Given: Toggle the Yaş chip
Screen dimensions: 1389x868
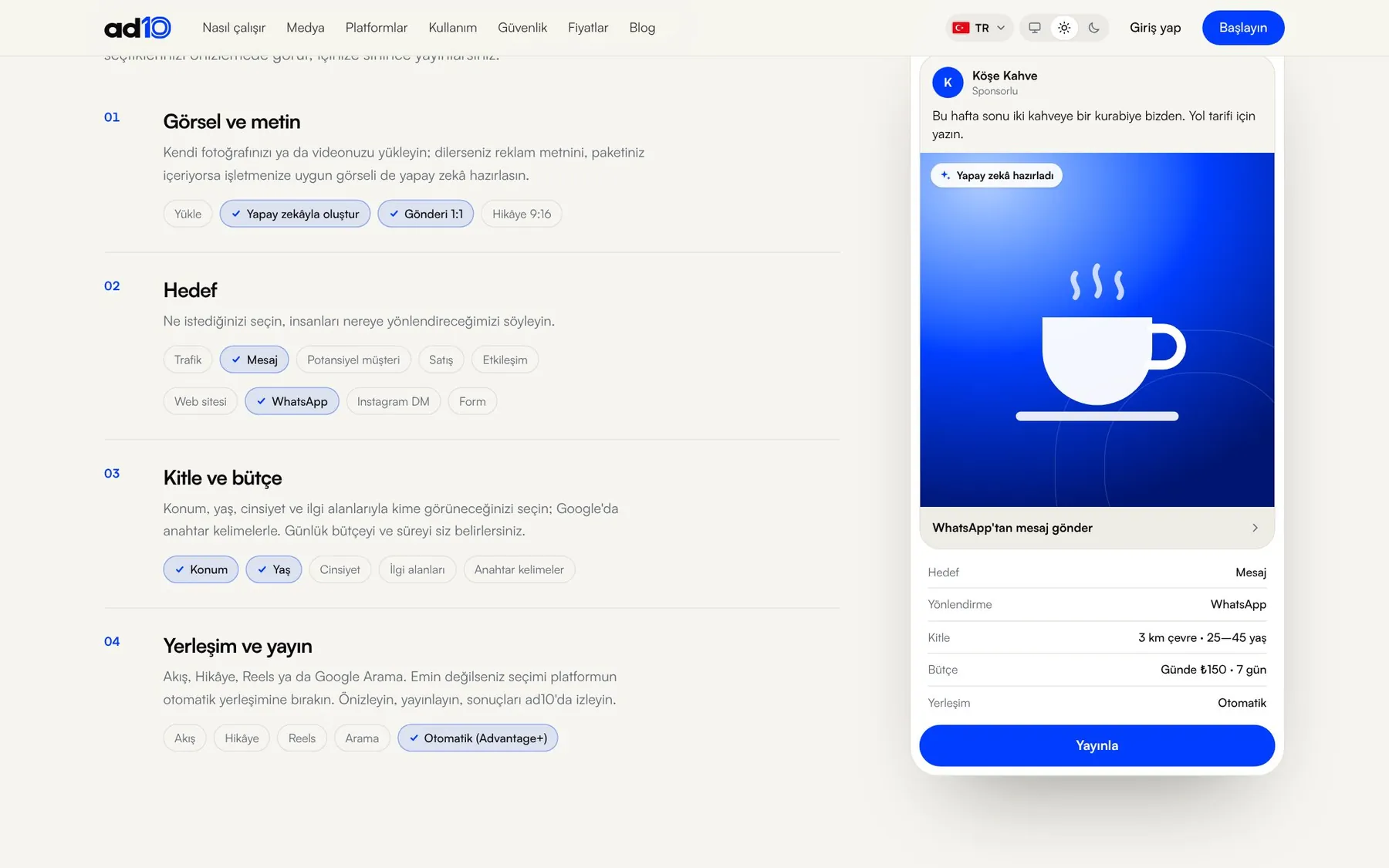Looking at the screenshot, I should click(x=273, y=569).
